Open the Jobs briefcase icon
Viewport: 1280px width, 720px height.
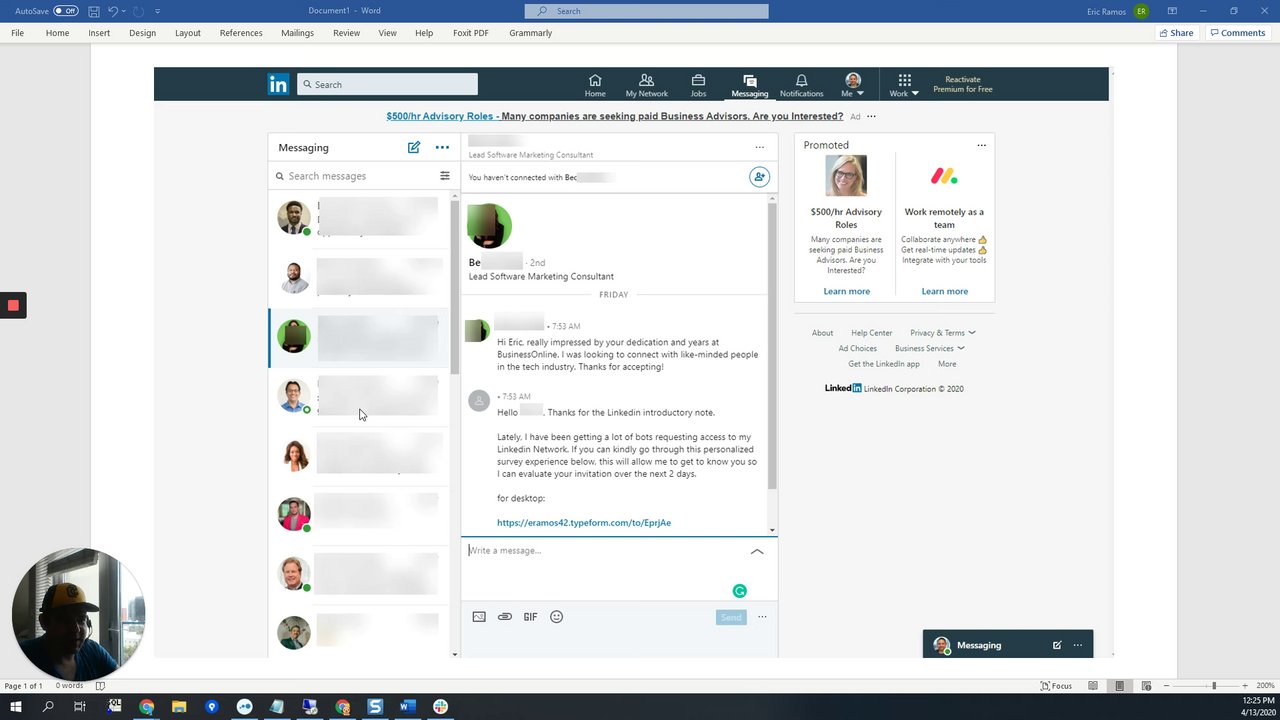[698, 85]
